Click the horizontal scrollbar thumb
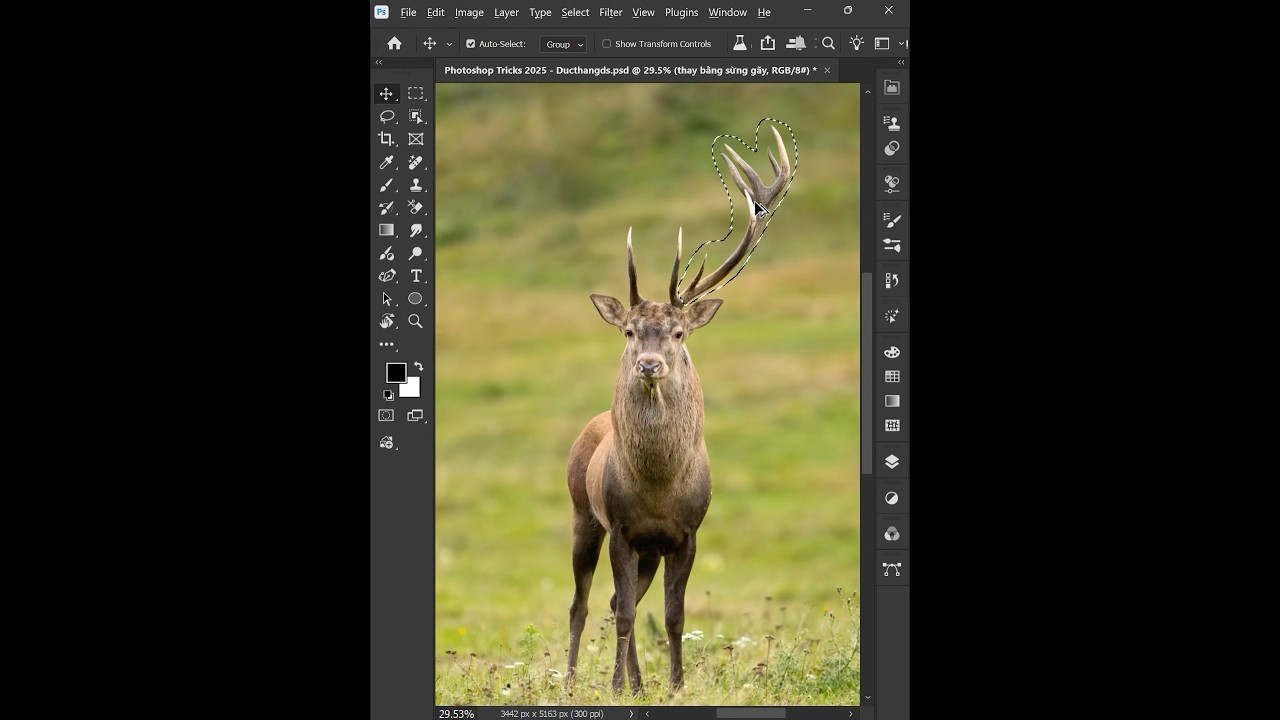 pos(751,714)
